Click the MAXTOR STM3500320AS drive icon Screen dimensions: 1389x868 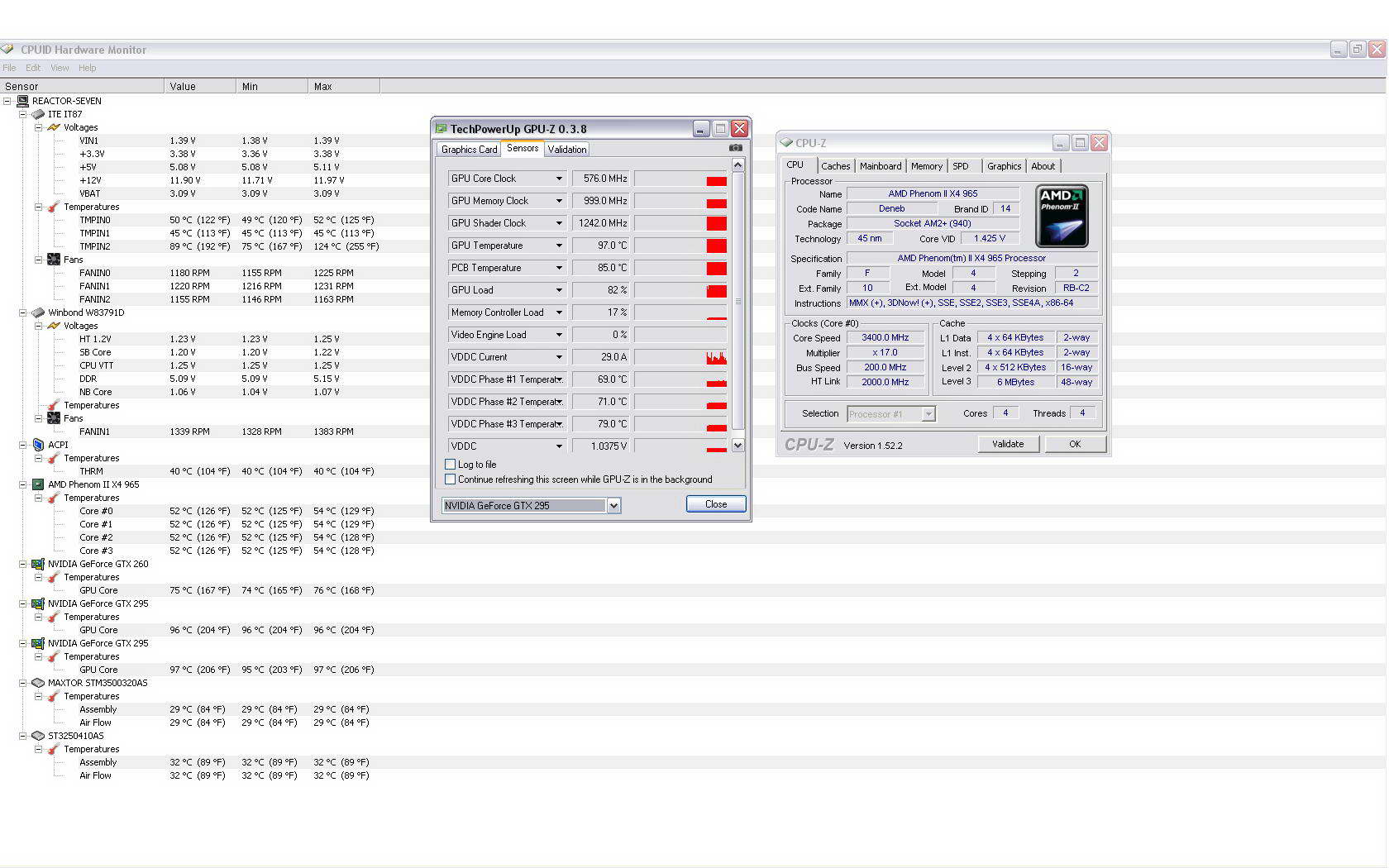[38, 683]
